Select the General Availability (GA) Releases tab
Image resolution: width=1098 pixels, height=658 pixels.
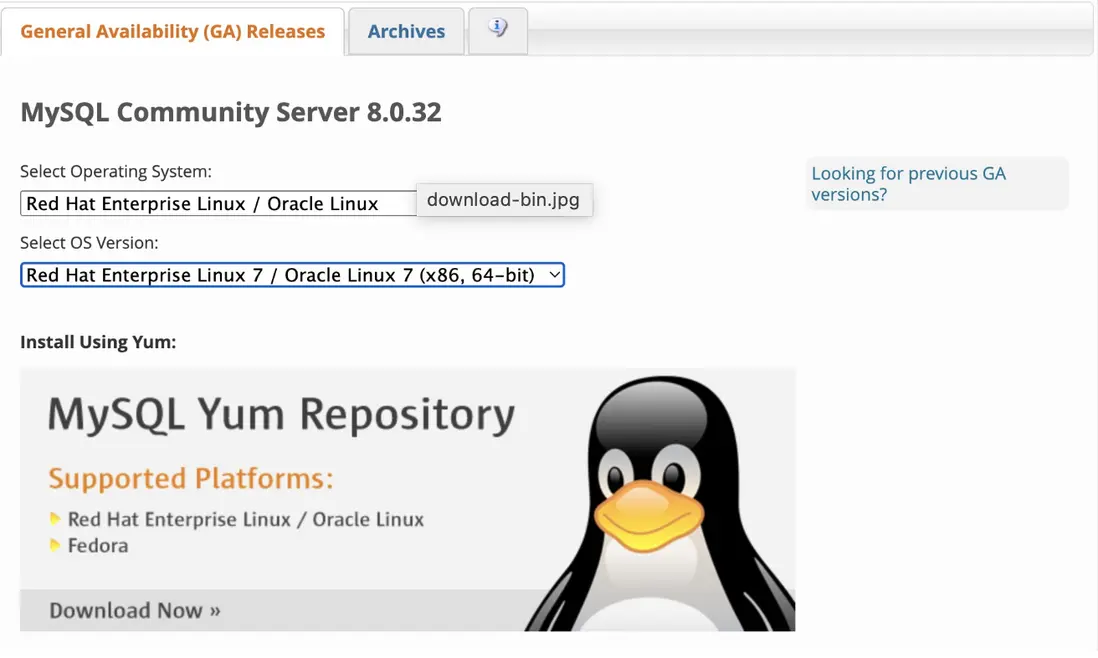(x=173, y=31)
